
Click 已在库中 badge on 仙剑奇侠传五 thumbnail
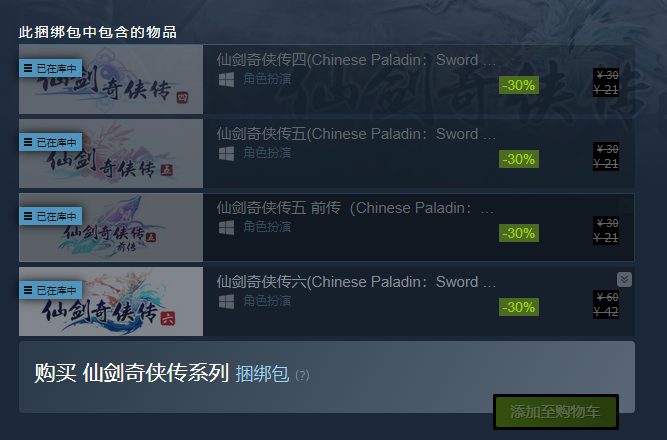click(x=50, y=142)
